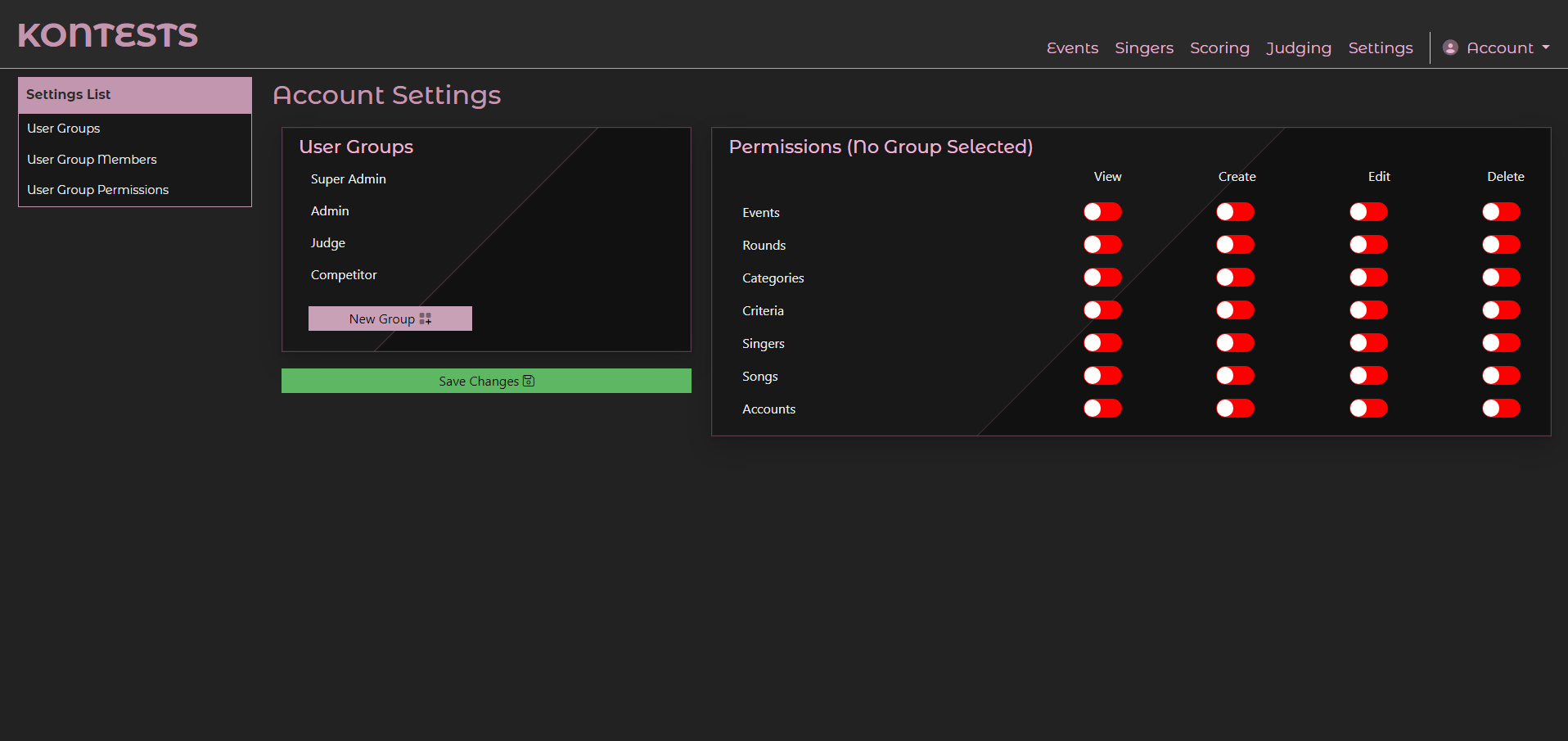Image resolution: width=1568 pixels, height=741 pixels.
Task: Toggle Categories Edit permission
Action: click(1368, 278)
